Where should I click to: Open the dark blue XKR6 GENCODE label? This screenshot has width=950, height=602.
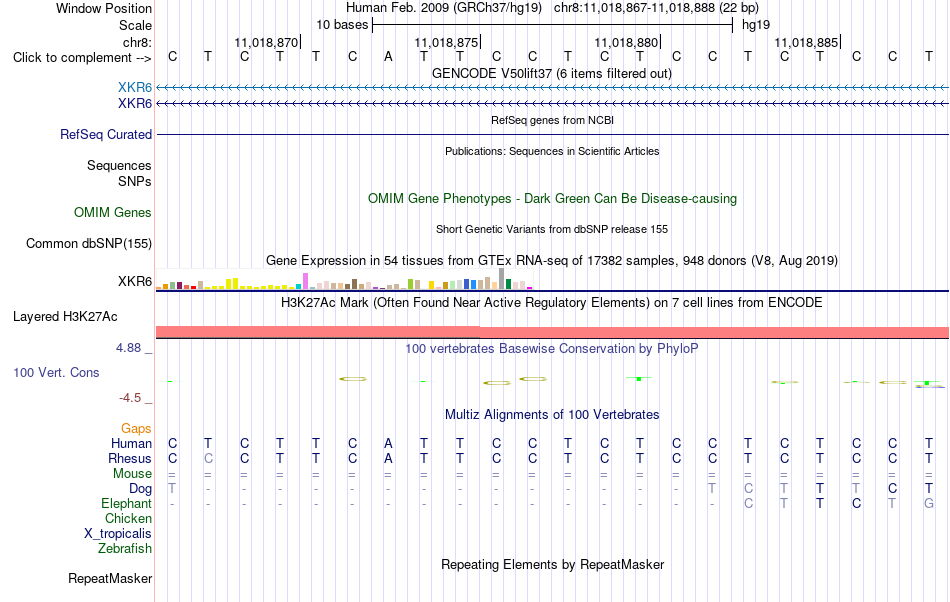tap(135, 104)
